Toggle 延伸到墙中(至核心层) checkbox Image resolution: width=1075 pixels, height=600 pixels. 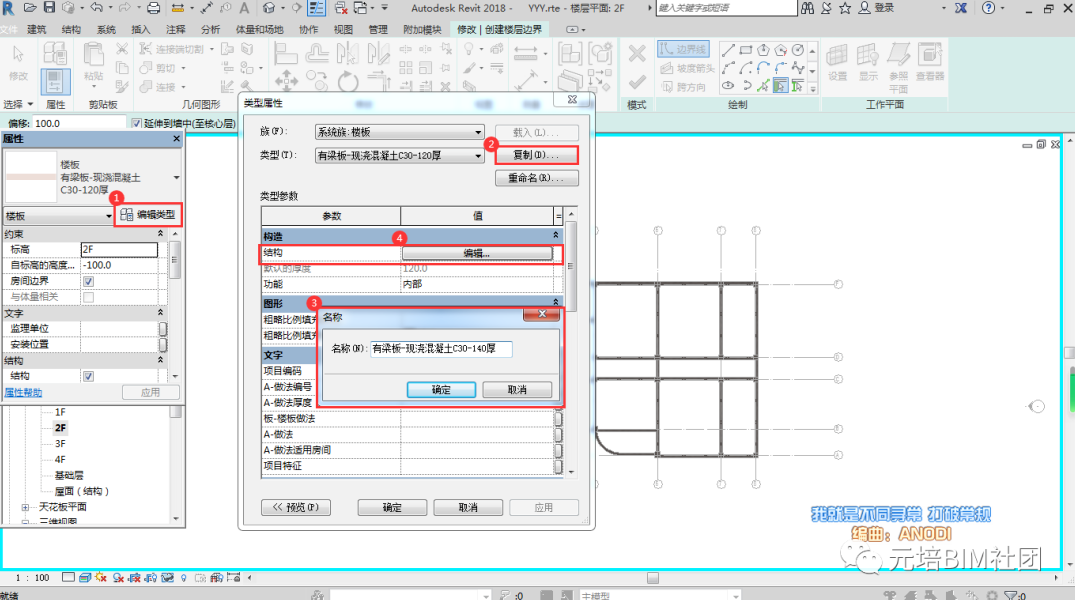[137, 123]
